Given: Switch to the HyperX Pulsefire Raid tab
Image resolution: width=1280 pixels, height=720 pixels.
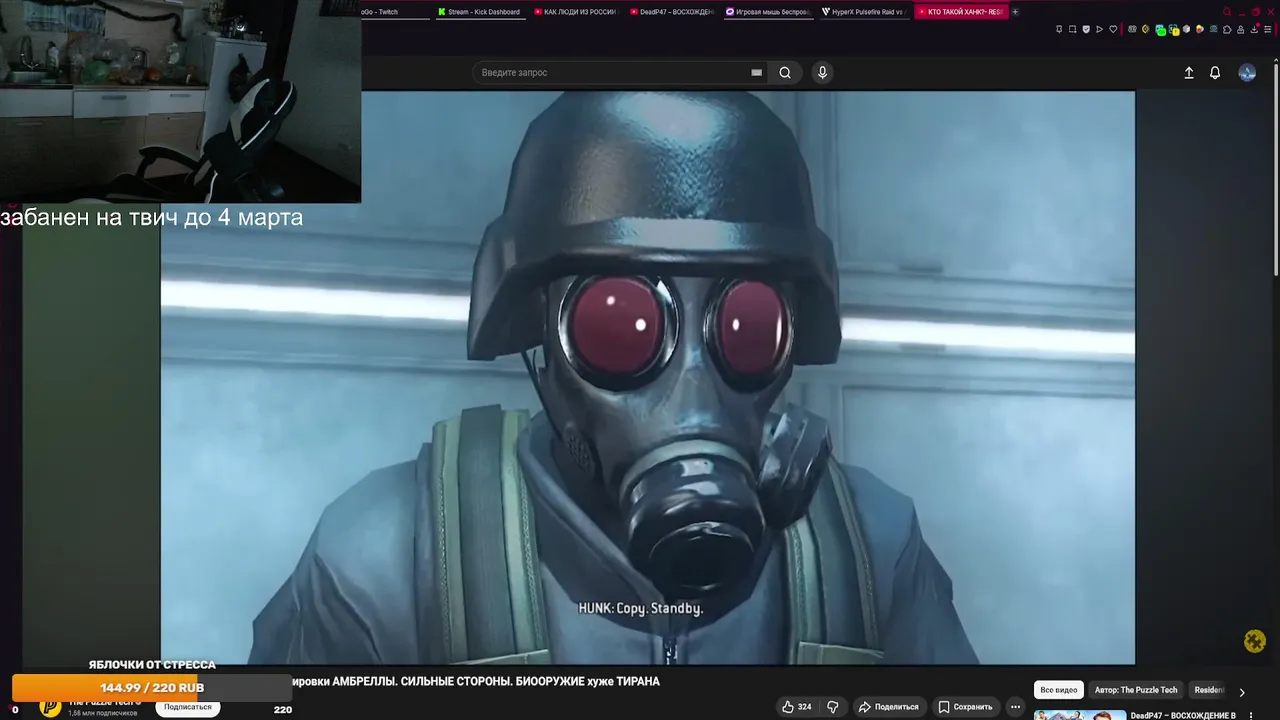Looking at the screenshot, I should click(864, 12).
